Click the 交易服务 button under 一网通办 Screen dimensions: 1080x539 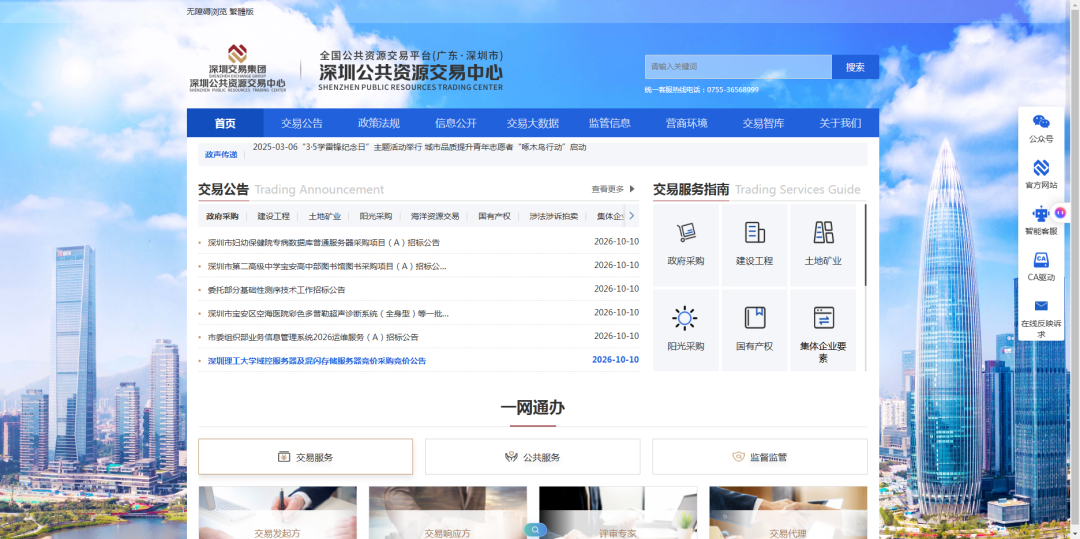(x=306, y=456)
